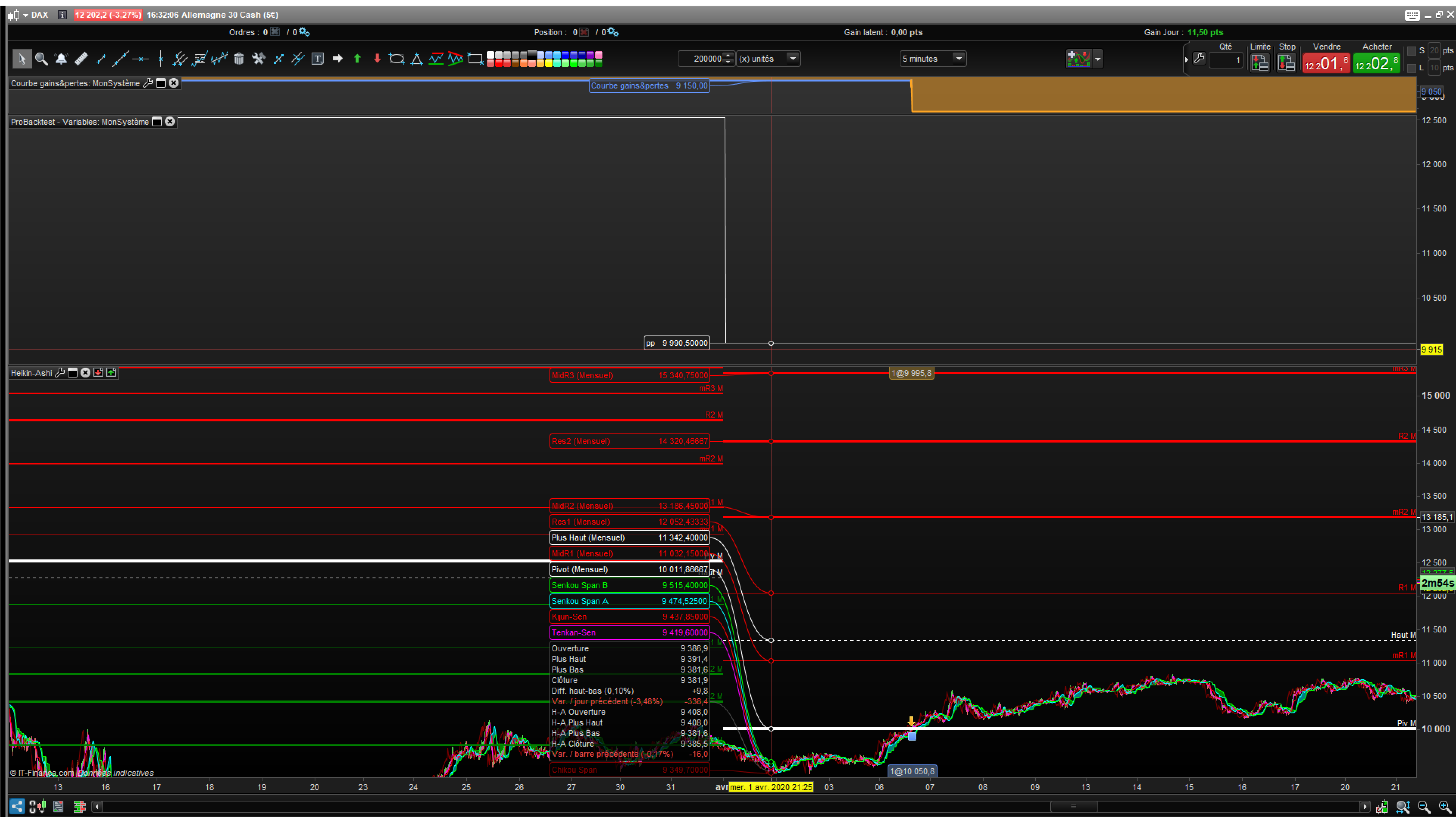
Task: Open the 5 minutes timeframe dropdown
Action: (958, 58)
